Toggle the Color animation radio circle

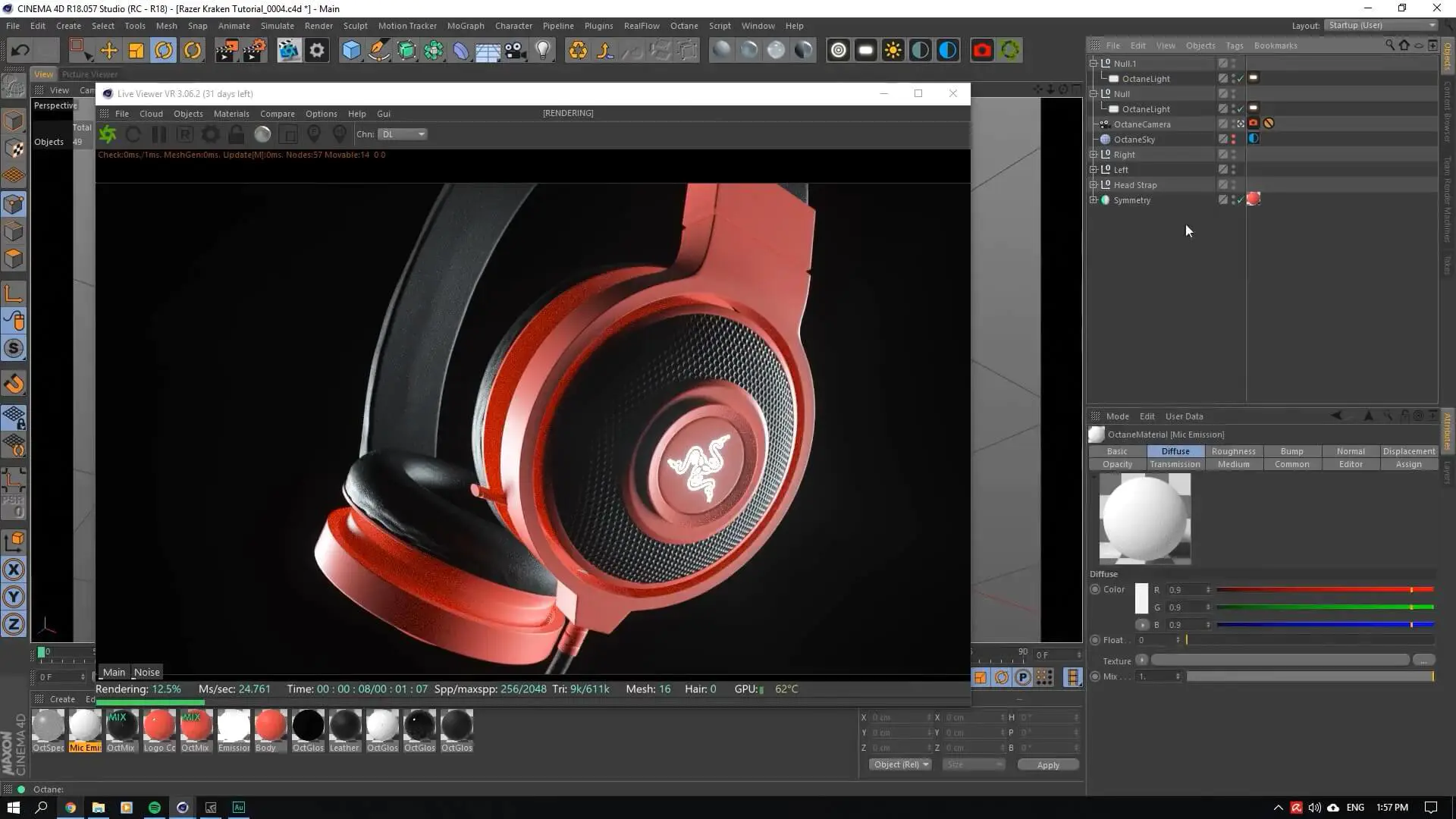[x=1095, y=589]
